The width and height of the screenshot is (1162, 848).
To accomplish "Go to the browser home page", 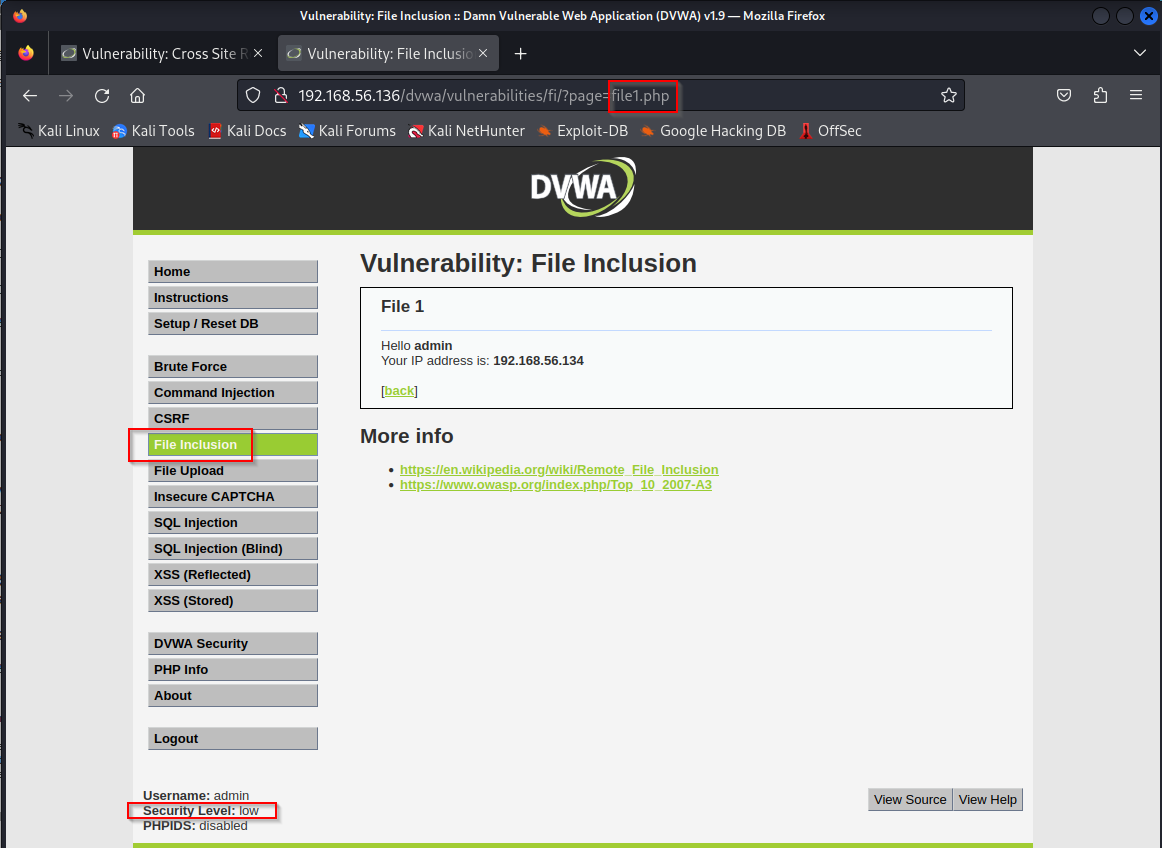I will (x=138, y=96).
